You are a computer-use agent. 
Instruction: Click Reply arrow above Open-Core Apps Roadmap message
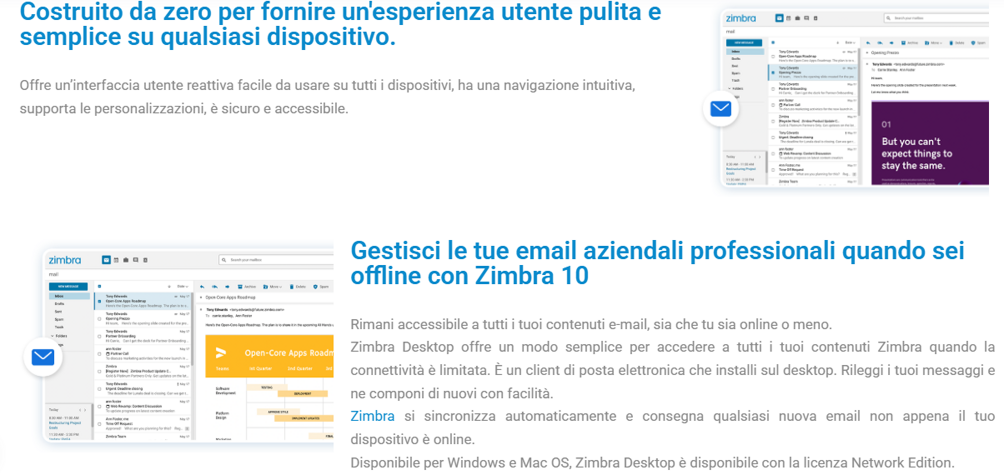click(202, 287)
